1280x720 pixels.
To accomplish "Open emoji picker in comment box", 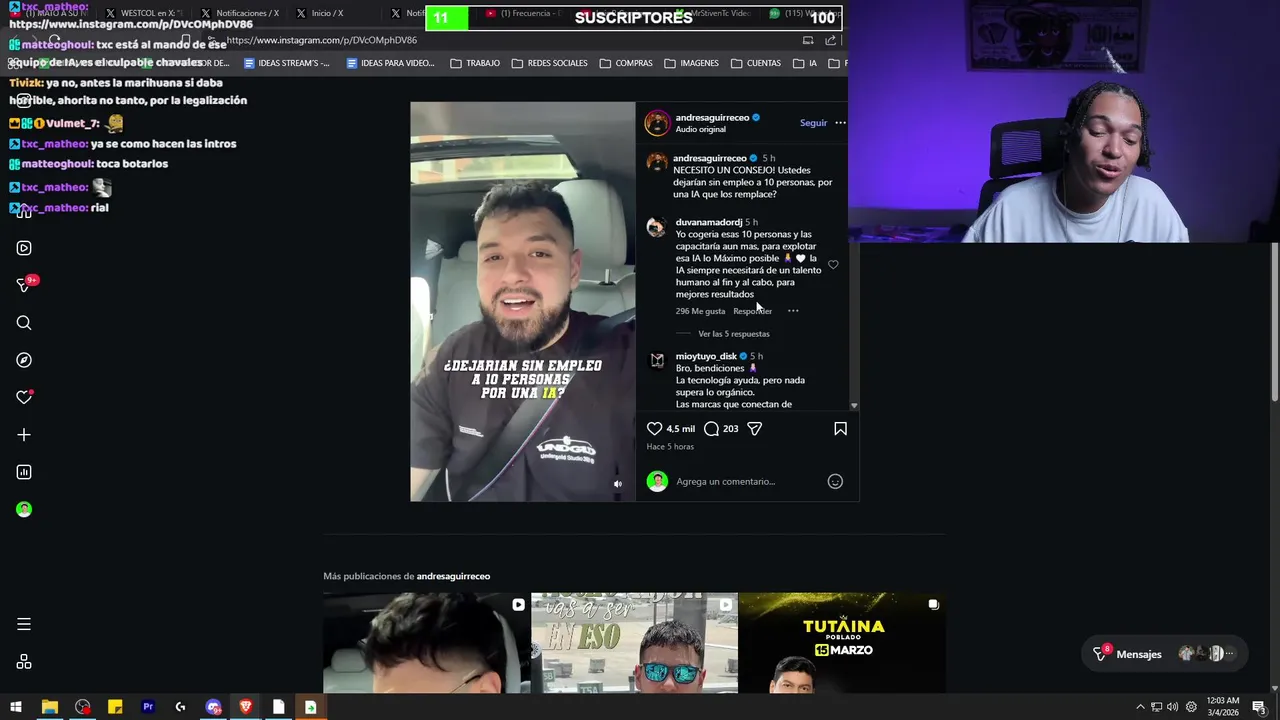I will point(835,481).
